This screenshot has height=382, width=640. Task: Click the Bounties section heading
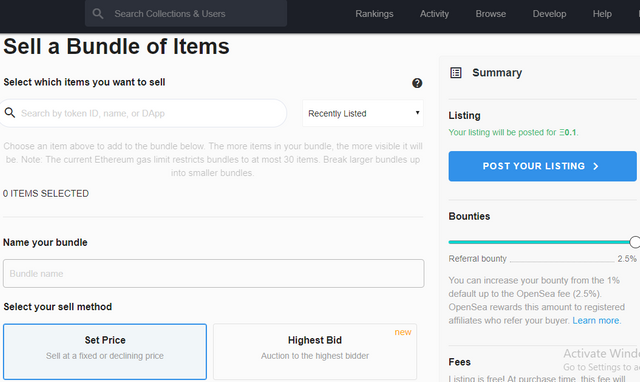[469, 216]
